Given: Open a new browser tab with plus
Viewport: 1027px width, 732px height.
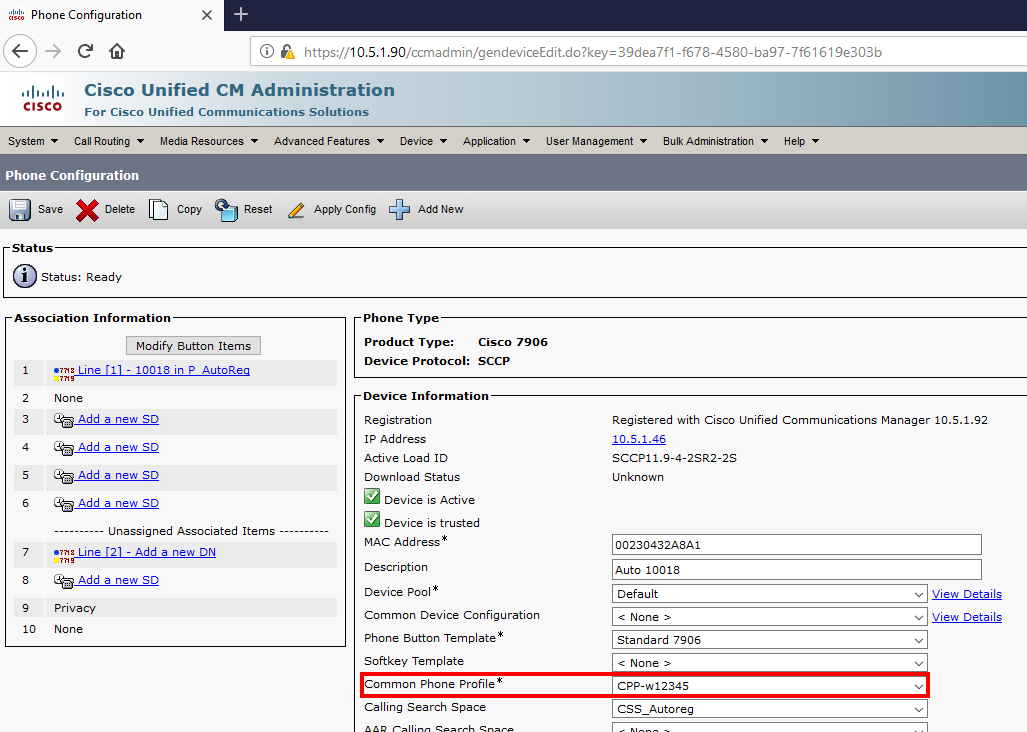Looking at the screenshot, I should [241, 14].
